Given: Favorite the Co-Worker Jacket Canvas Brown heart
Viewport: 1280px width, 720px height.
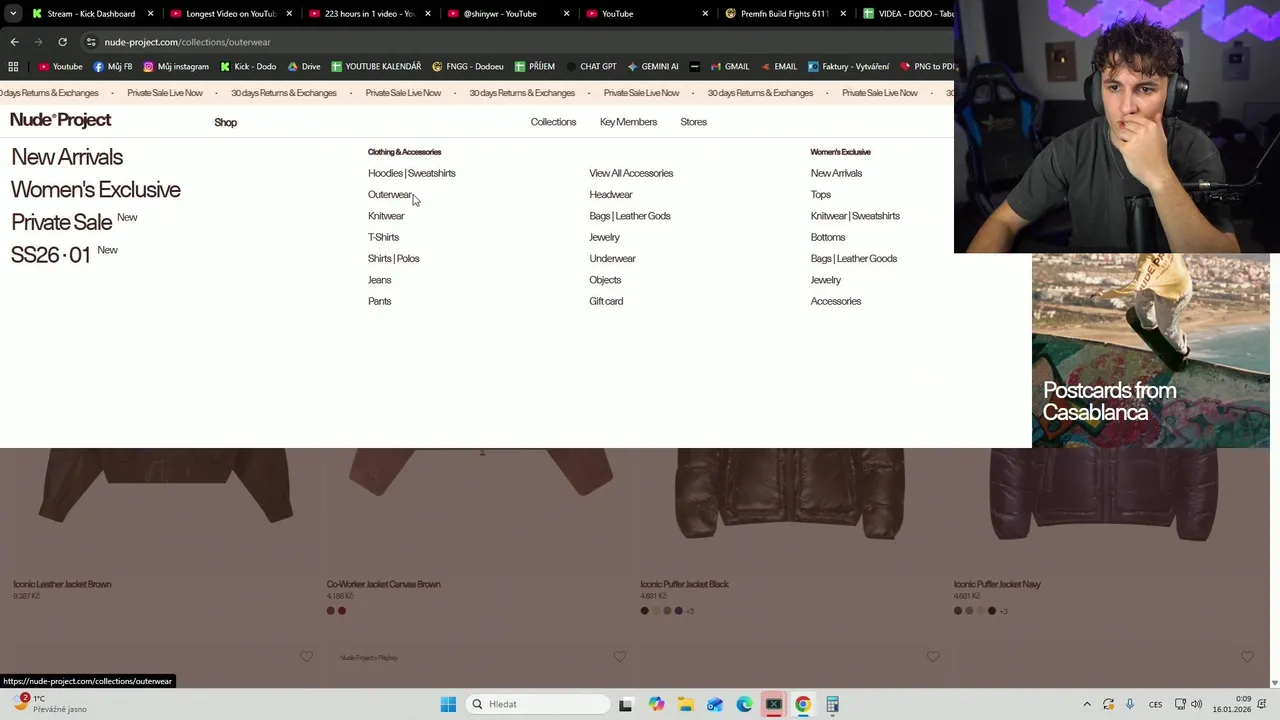Looking at the screenshot, I should (620, 657).
